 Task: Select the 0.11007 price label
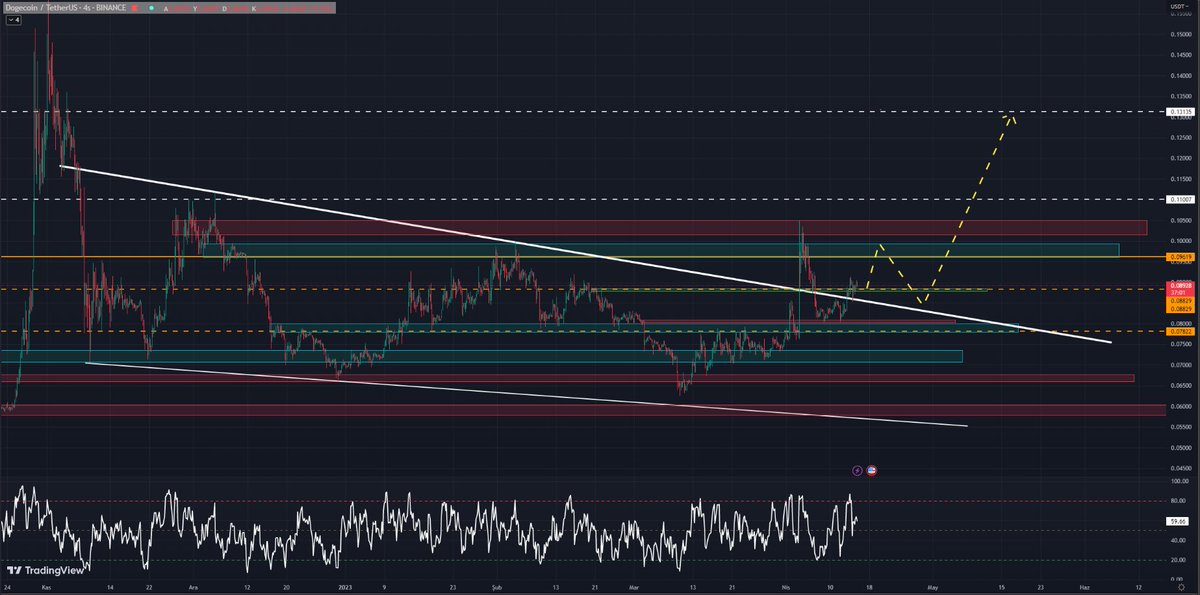pyautogui.click(x=1181, y=199)
